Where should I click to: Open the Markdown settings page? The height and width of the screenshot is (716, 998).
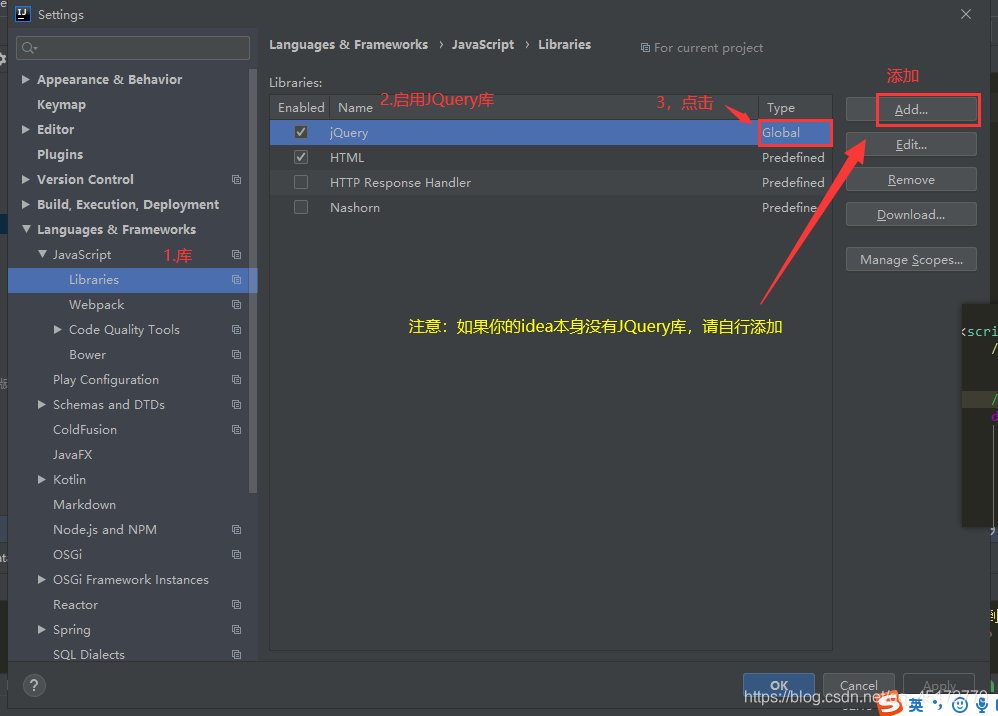coord(85,505)
